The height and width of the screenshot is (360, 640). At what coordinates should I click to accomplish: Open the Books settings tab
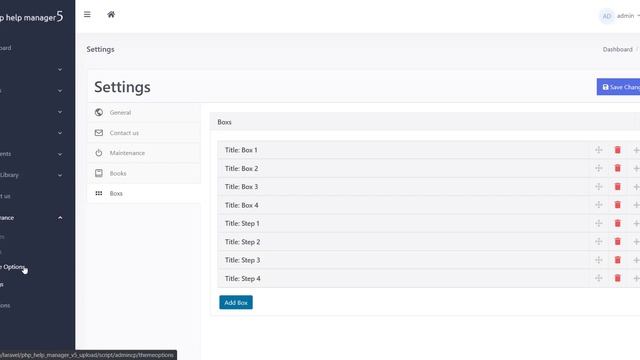(144, 173)
